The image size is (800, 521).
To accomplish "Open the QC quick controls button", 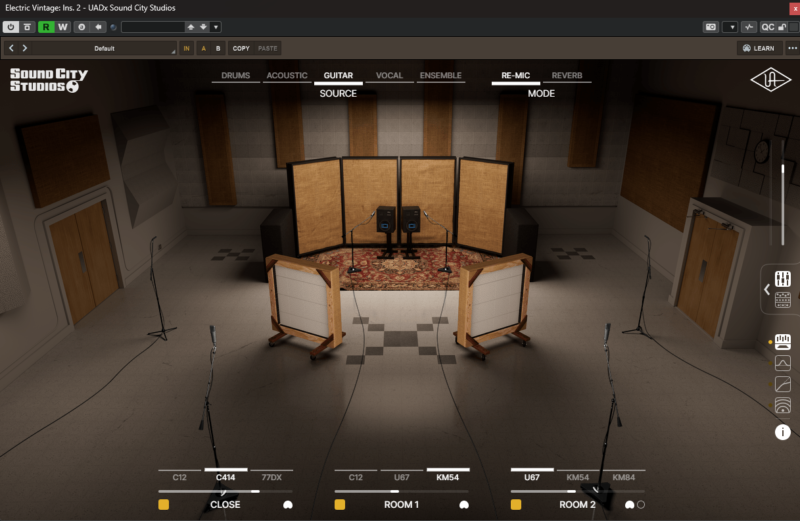I will tap(767, 27).
